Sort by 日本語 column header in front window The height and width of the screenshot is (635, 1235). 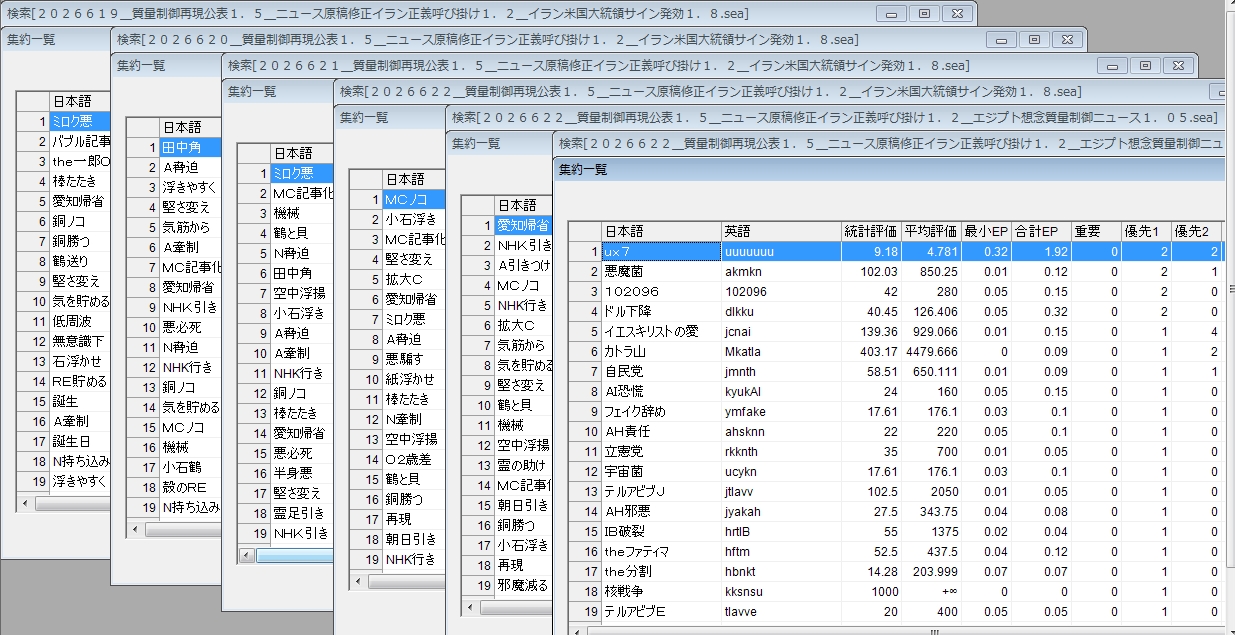click(661, 232)
